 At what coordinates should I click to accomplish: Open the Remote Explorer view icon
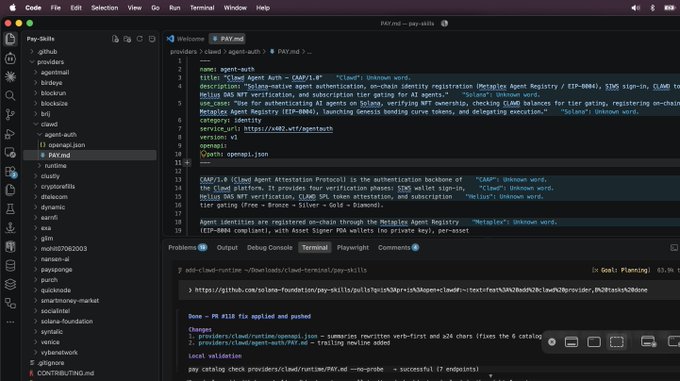10,153
